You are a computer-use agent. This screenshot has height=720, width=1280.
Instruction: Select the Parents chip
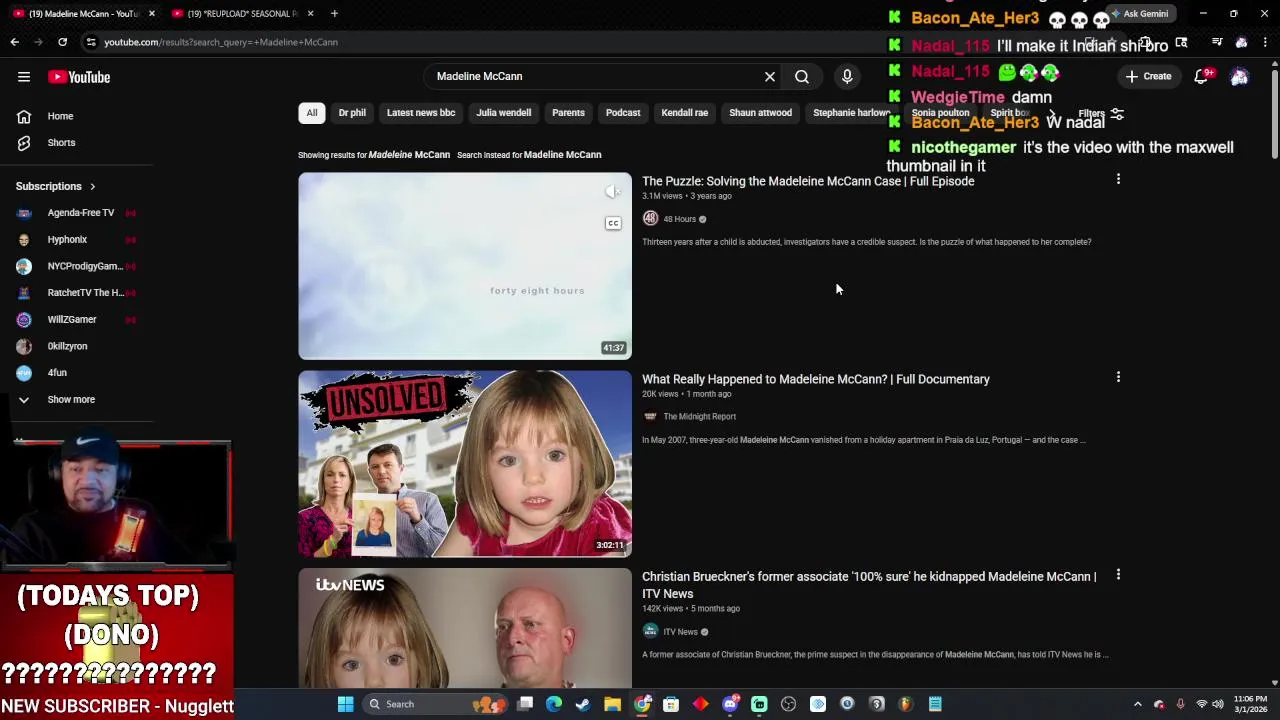(568, 113)
